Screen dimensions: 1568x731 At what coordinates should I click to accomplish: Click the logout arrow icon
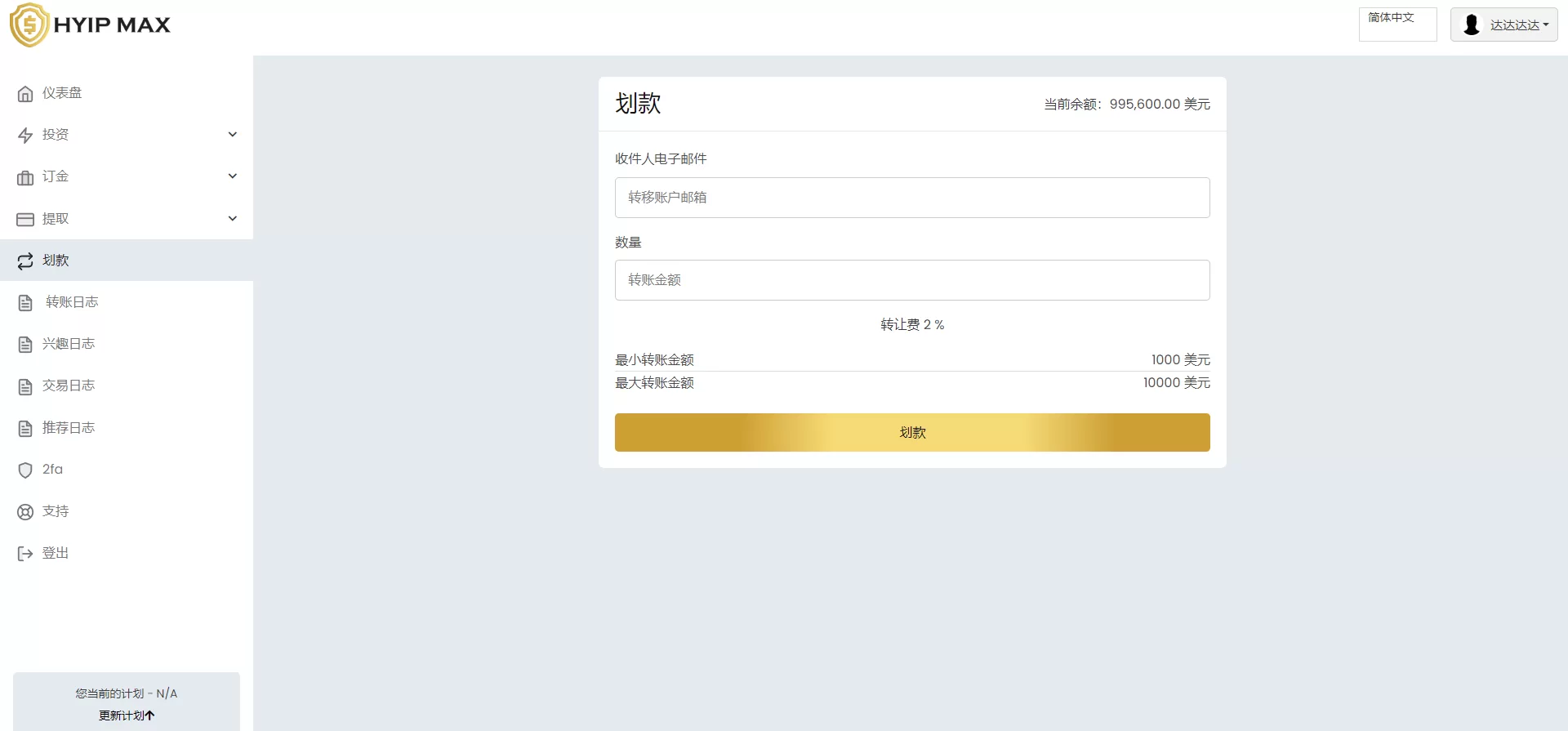click(25, 554)
